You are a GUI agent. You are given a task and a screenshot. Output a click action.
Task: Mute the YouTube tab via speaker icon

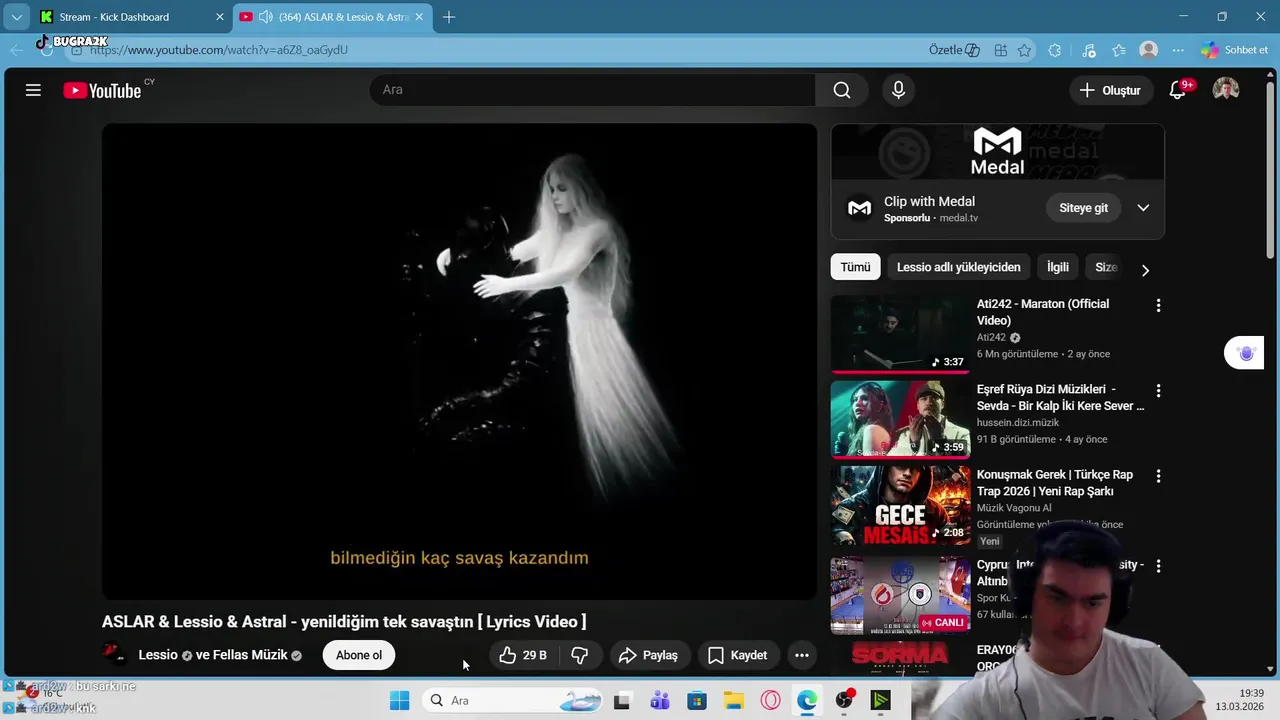(x=265, y=17)
